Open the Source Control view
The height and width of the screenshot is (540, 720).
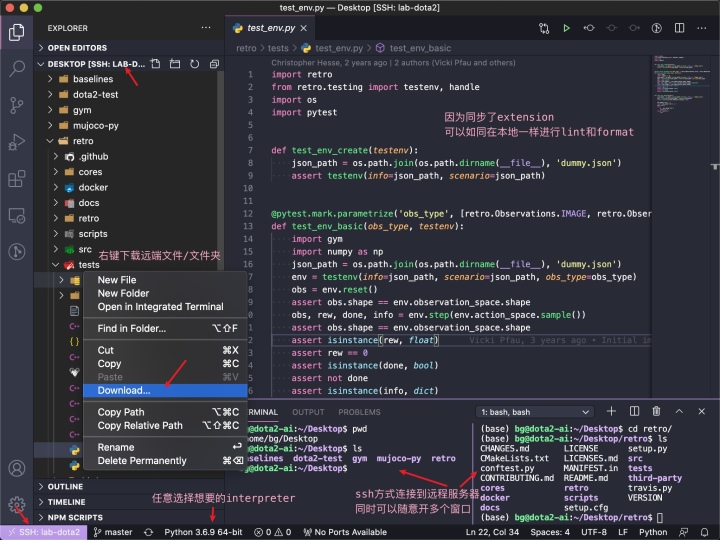pos(17,105)
